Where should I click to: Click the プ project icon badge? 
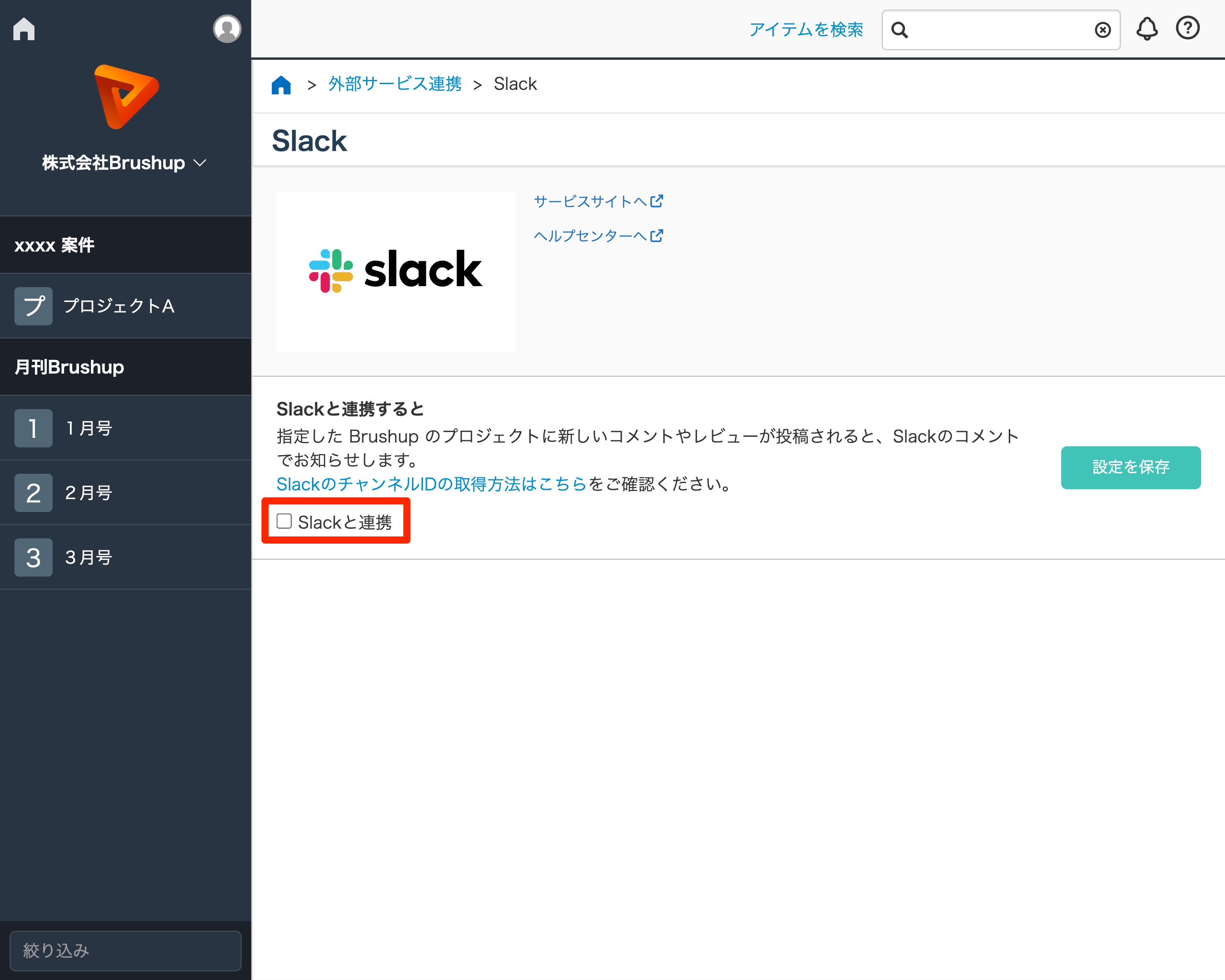point(33,306)
